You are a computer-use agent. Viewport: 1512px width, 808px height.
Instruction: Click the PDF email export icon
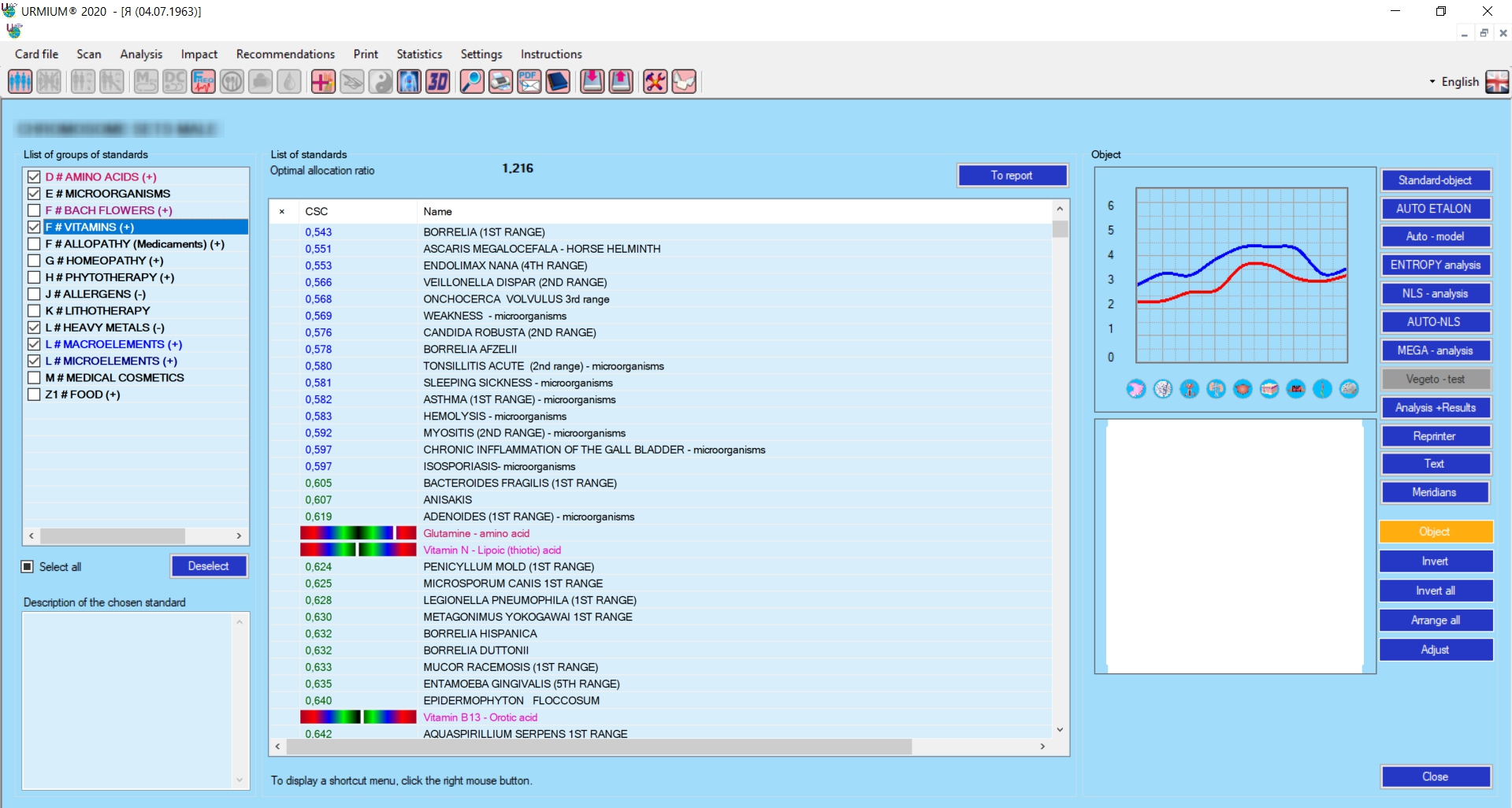point(529,82)
